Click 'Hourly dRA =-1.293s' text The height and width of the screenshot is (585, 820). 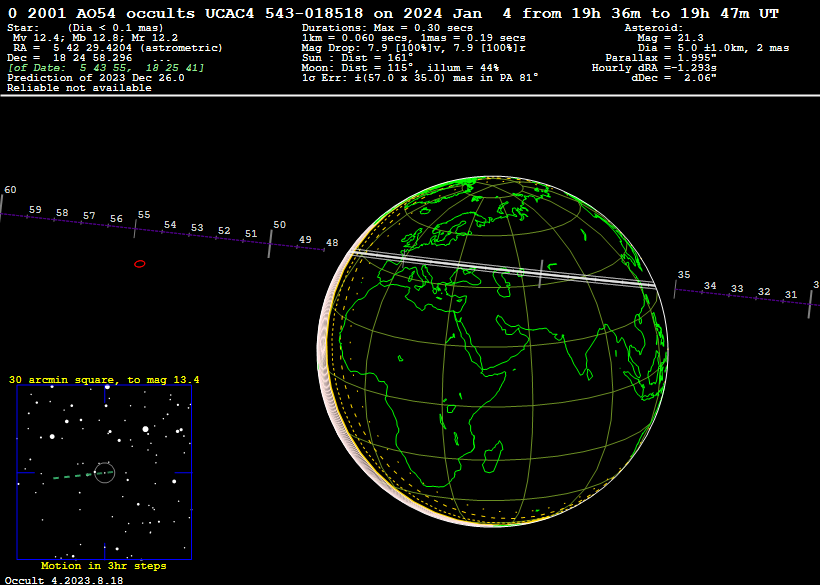tap(654, 67)
